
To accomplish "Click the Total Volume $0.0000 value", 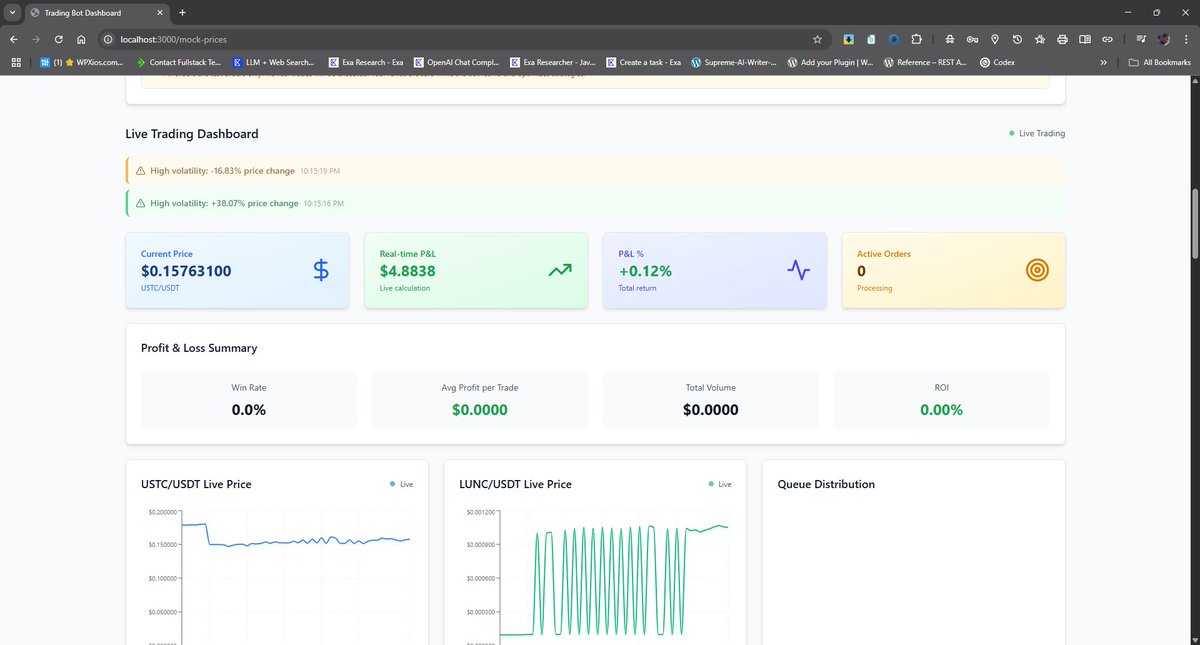I will [711, 410].
